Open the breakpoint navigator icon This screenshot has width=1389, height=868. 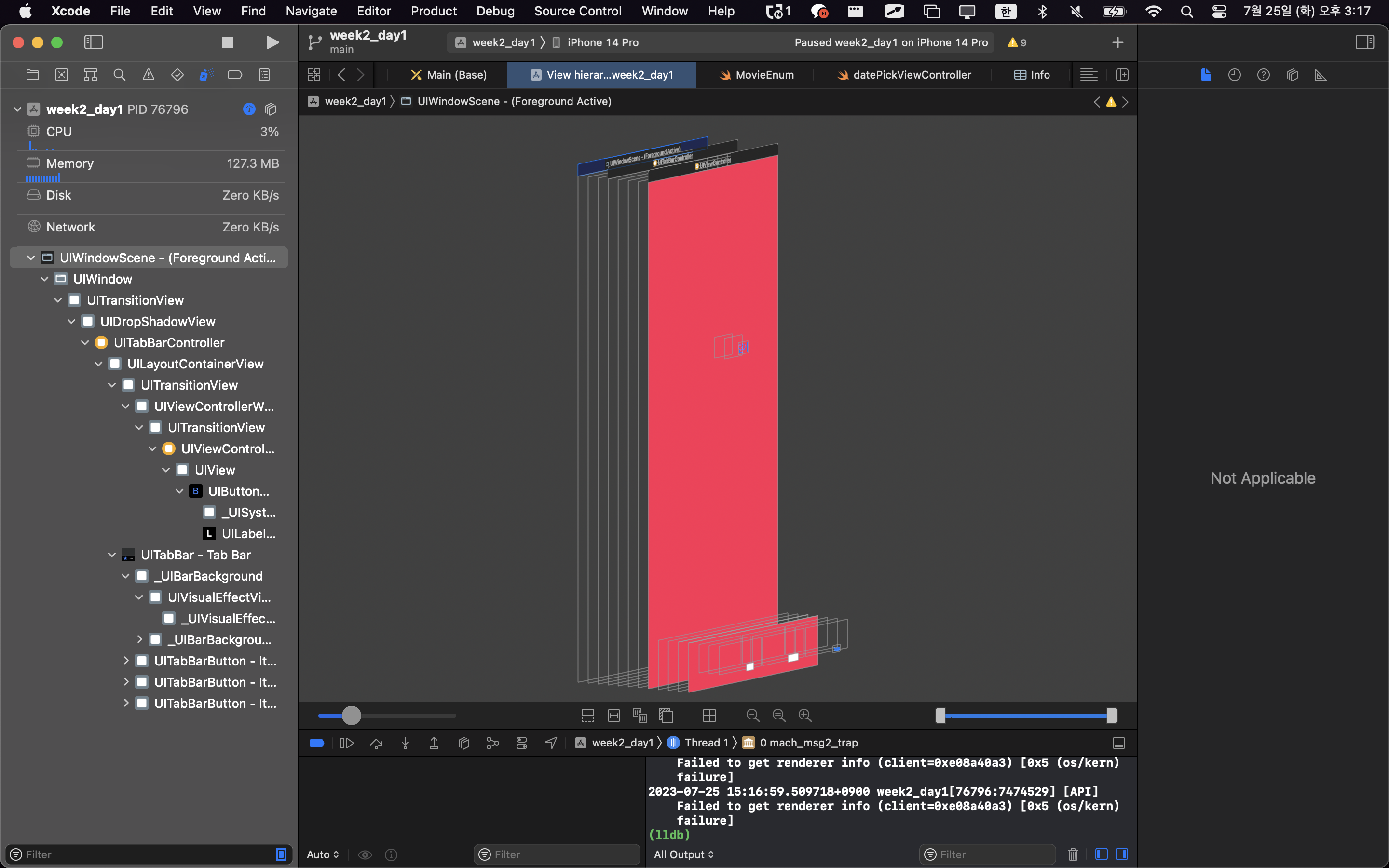pos(235,75)
